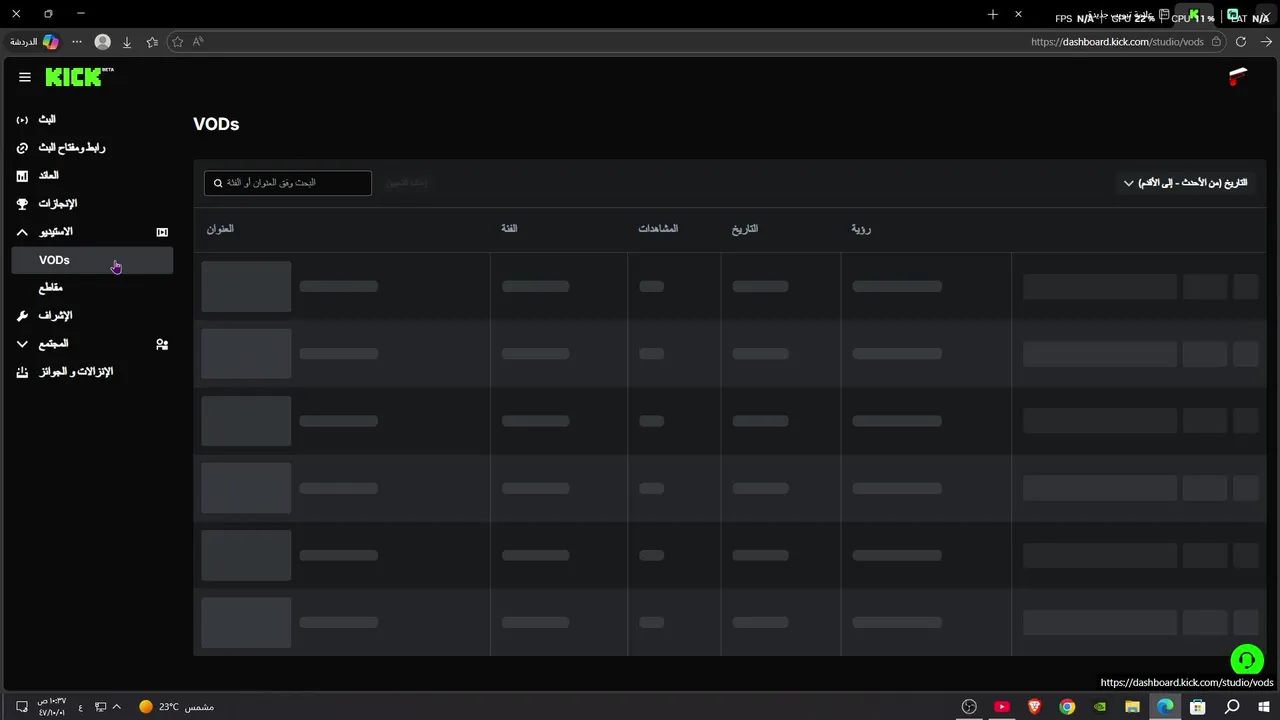
Task: Click the studio video icon beside الاستديو
Action: coord(162,232)
